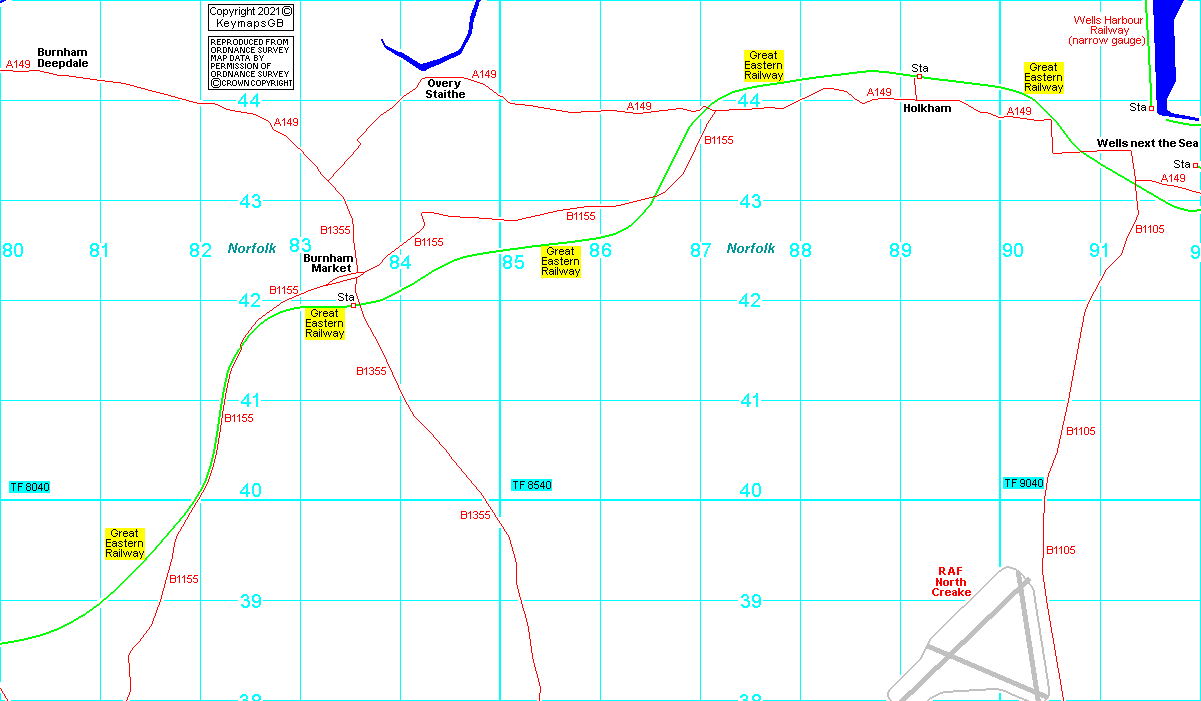Click the bottom-left Great Eastern Railway label
This screenshot has height=701, width=1201.
[125, 543]
